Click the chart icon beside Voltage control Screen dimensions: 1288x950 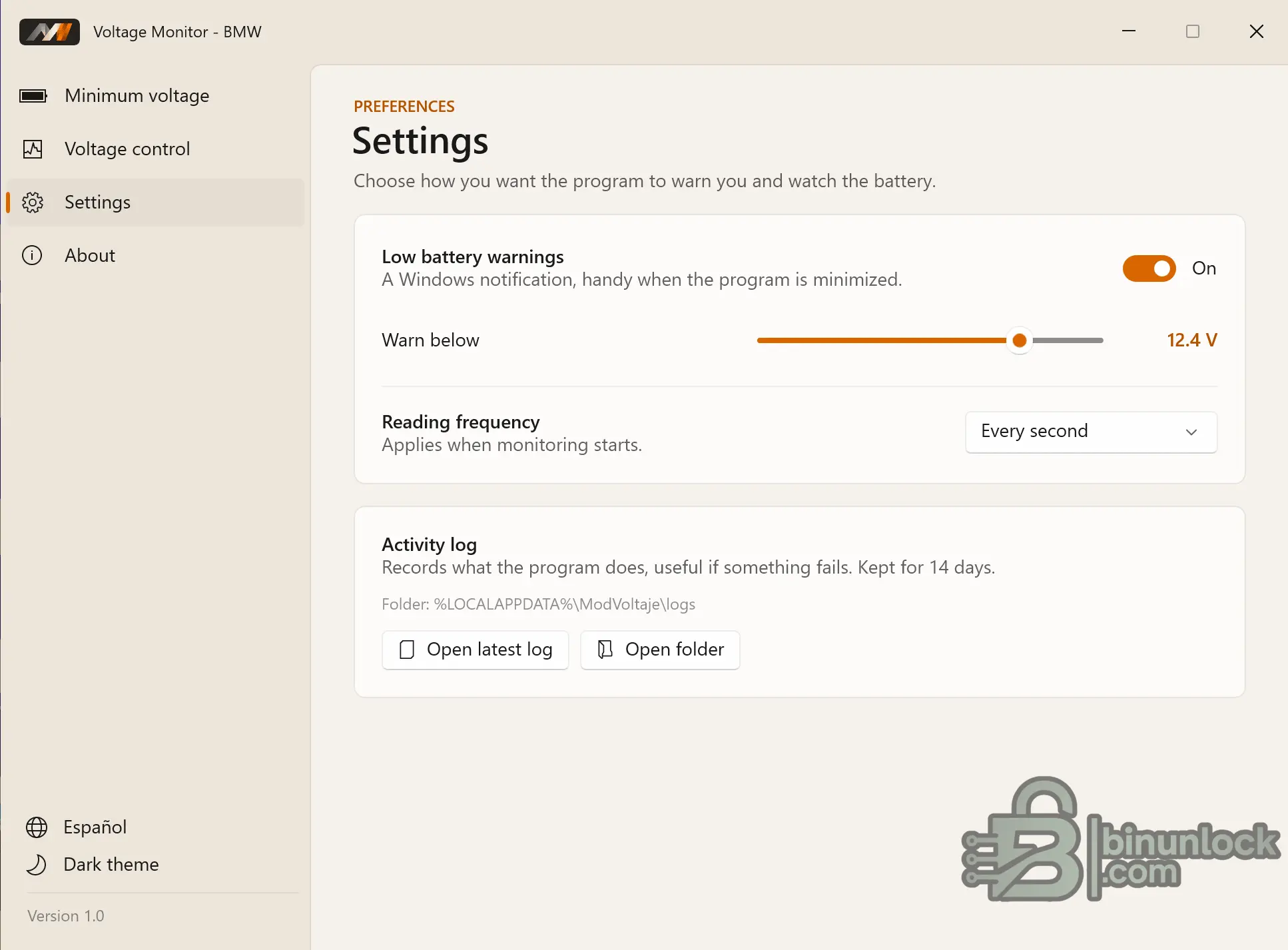click(33, 149)
